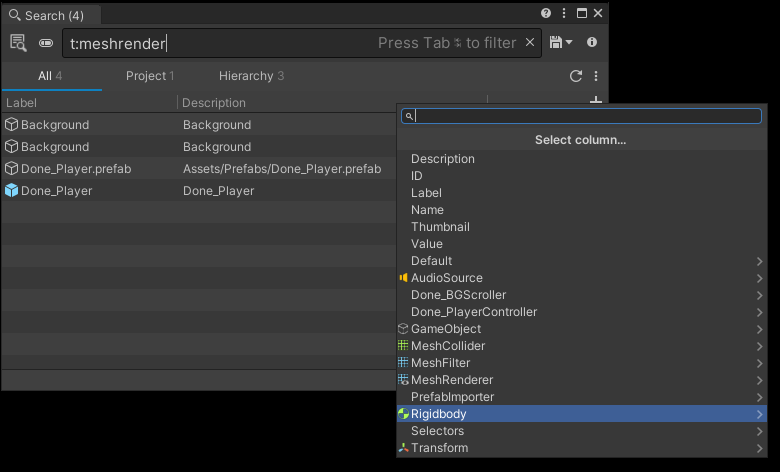The image size is (780, 472).
Task: Clear the search text with the X
Action: [x=530, y=43]
